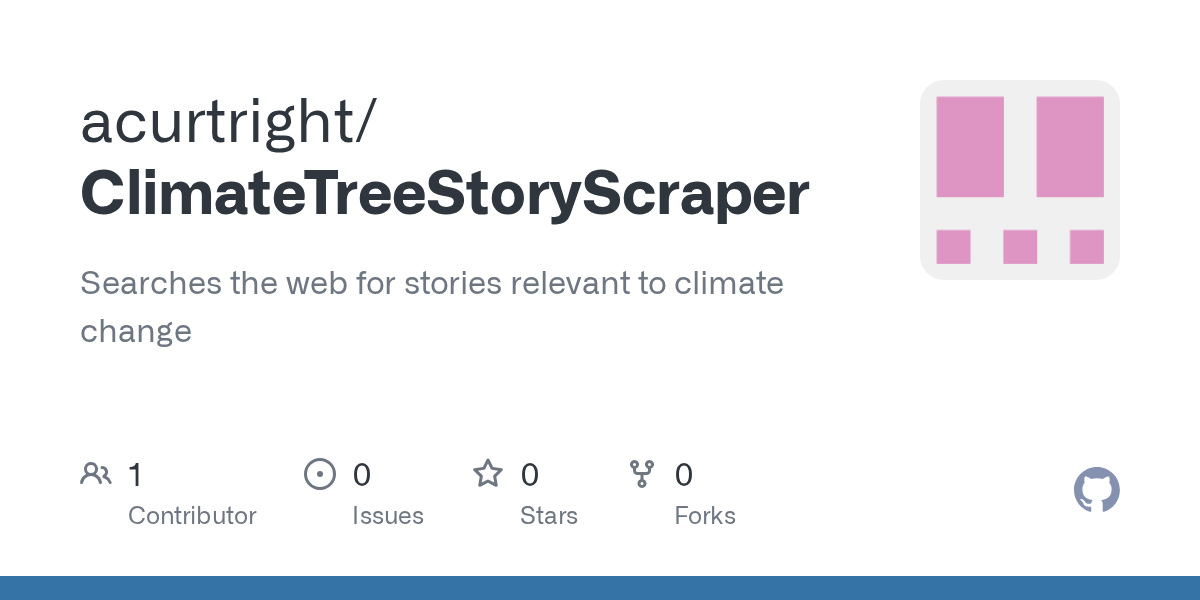
Task: Click the forks icon
Action: [x=641, y=474]
